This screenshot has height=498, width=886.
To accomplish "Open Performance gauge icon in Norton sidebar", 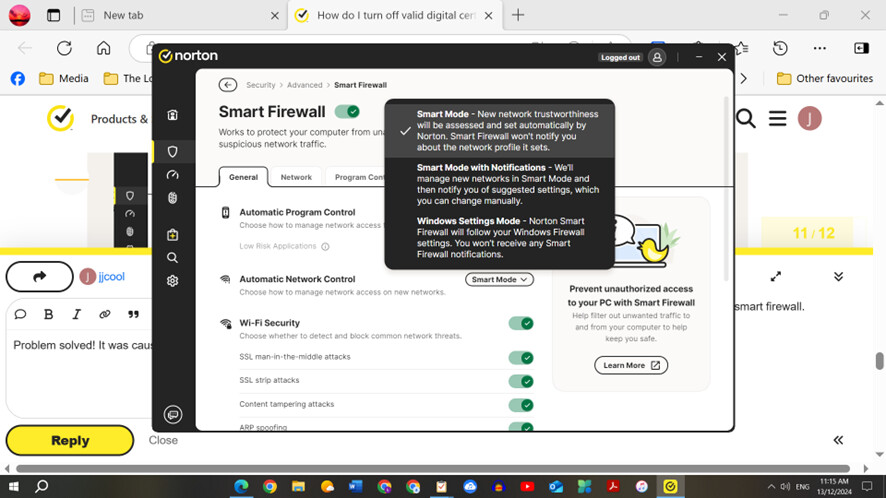I will click(173, 175).
